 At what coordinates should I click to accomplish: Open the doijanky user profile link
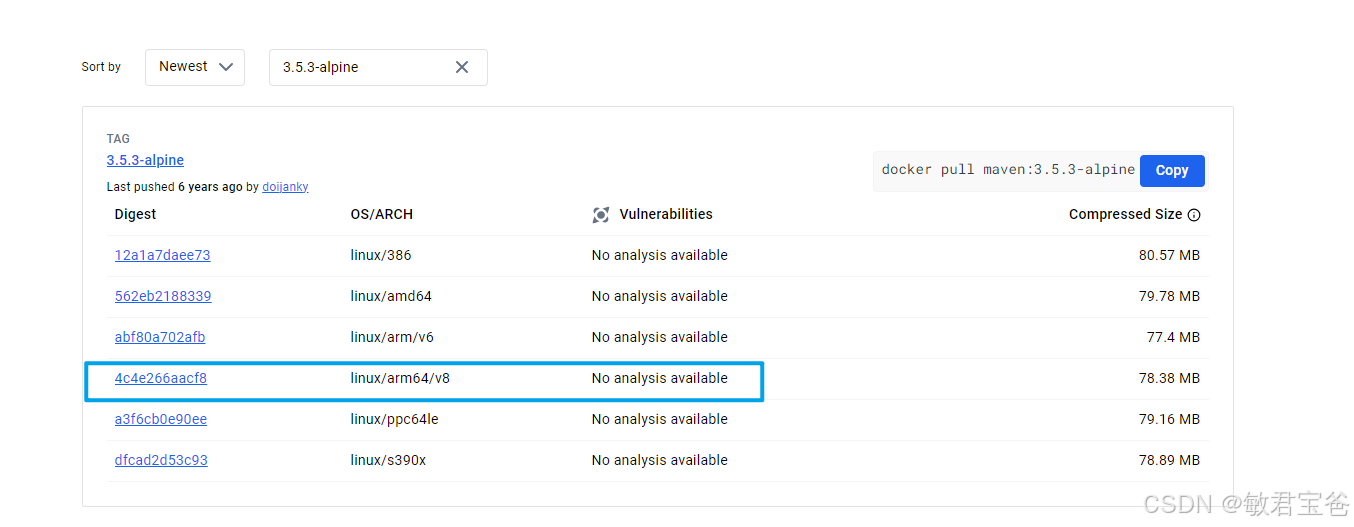[x=285, y=187]
